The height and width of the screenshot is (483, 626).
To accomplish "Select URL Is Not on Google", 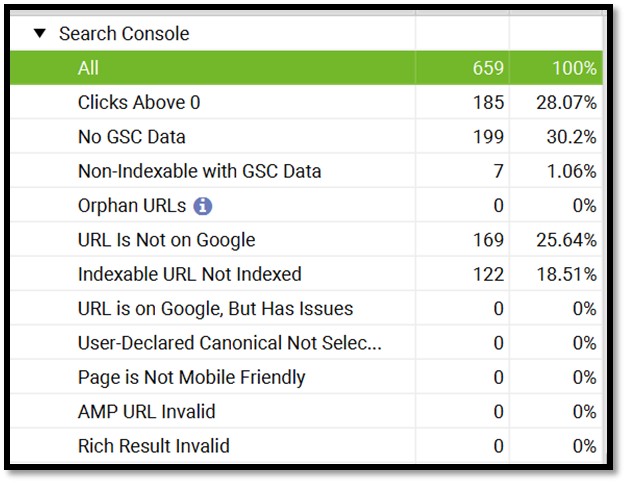I will point(306,240).
